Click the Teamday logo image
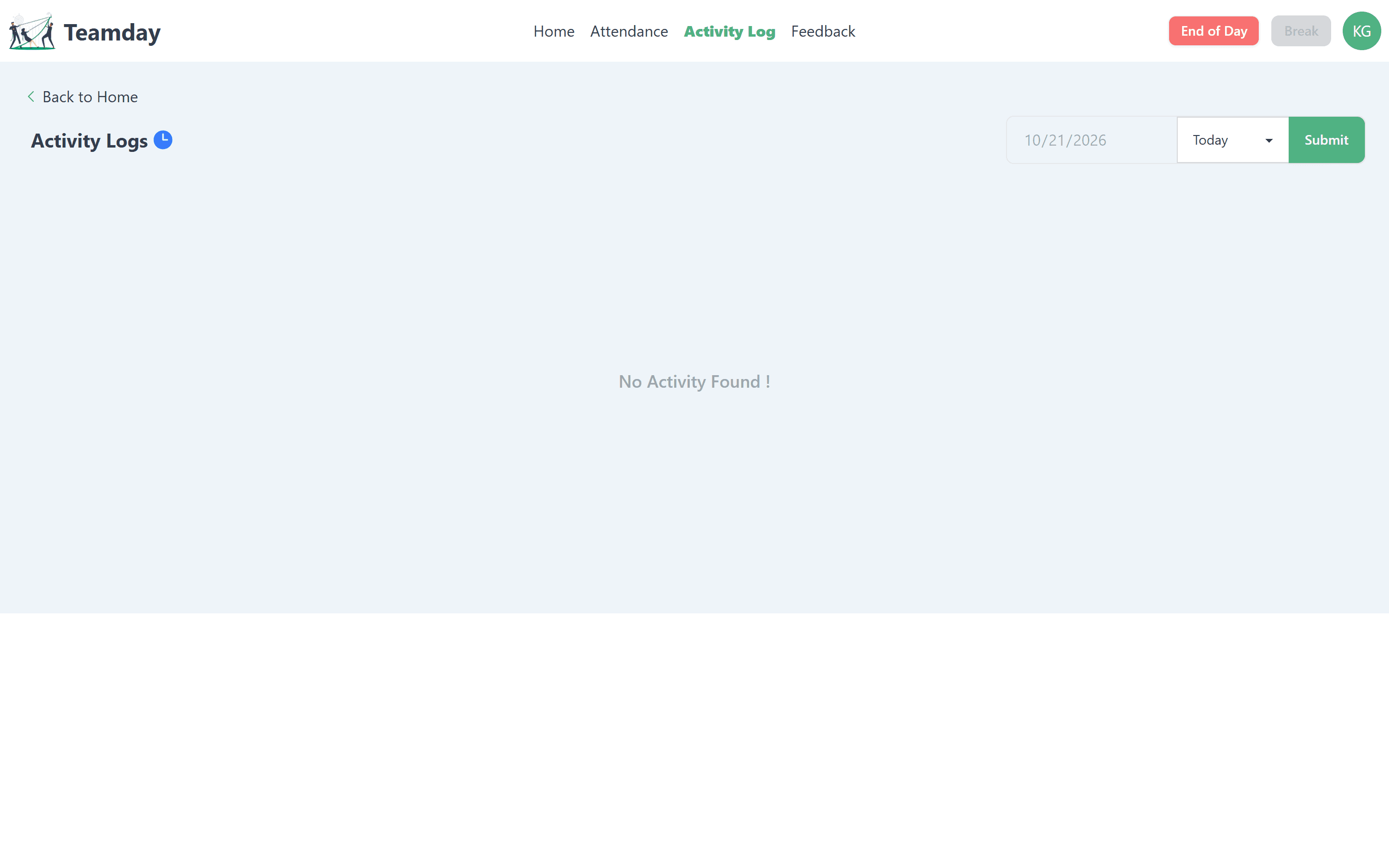1389x868 pixels. coord(32,31)
